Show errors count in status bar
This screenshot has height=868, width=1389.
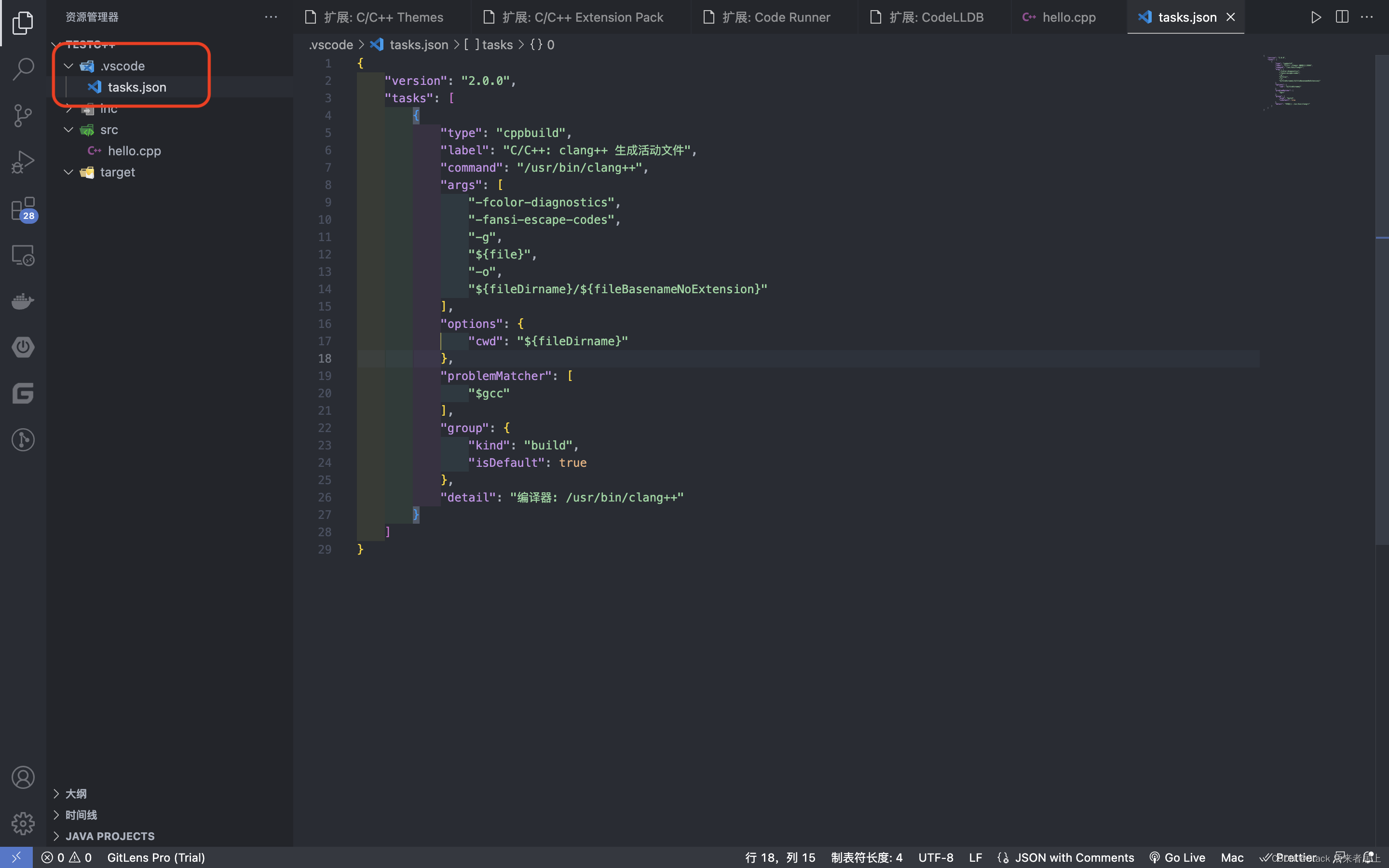[53, 858]
